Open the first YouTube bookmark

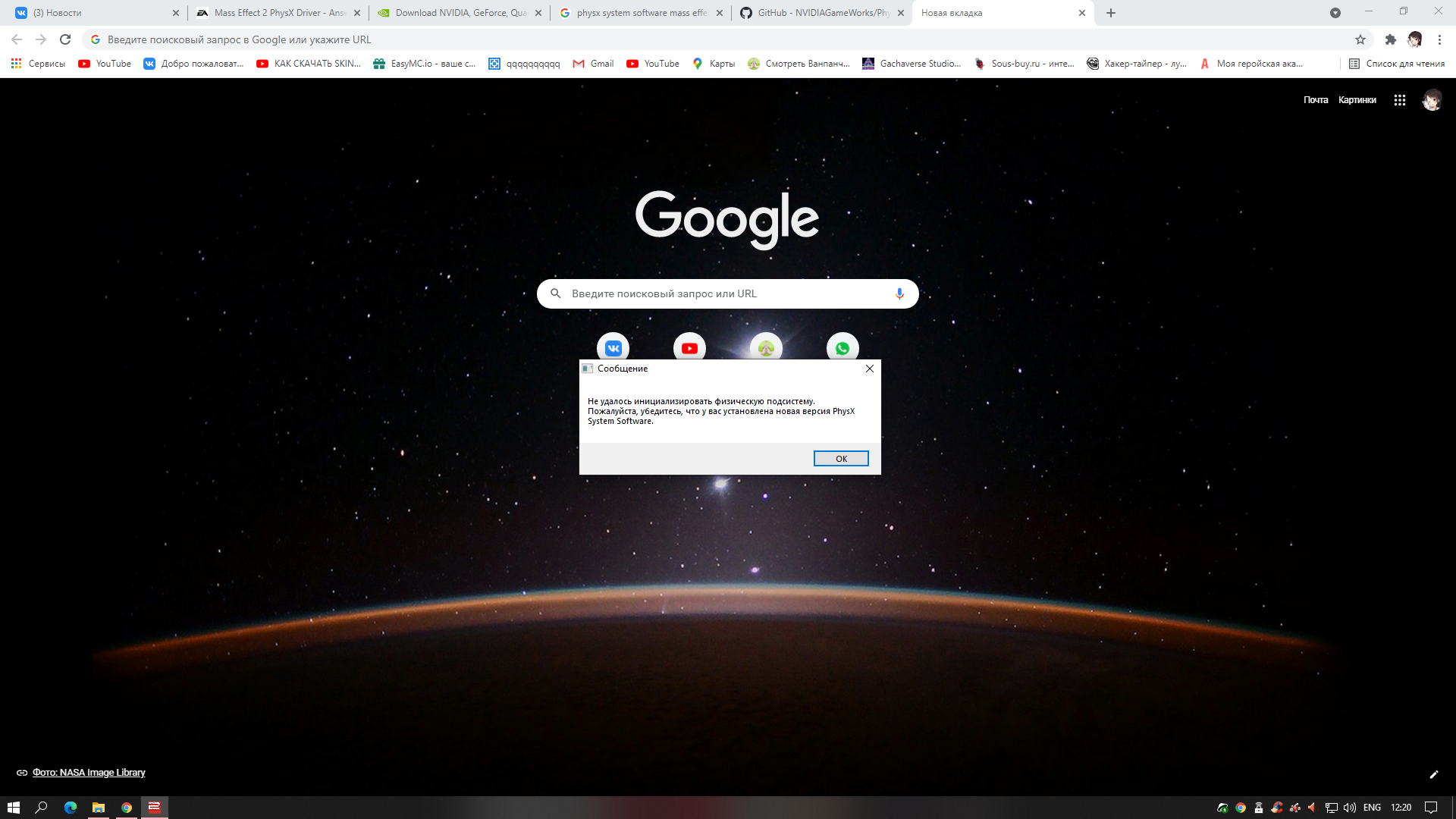click(x=105, y=64)
